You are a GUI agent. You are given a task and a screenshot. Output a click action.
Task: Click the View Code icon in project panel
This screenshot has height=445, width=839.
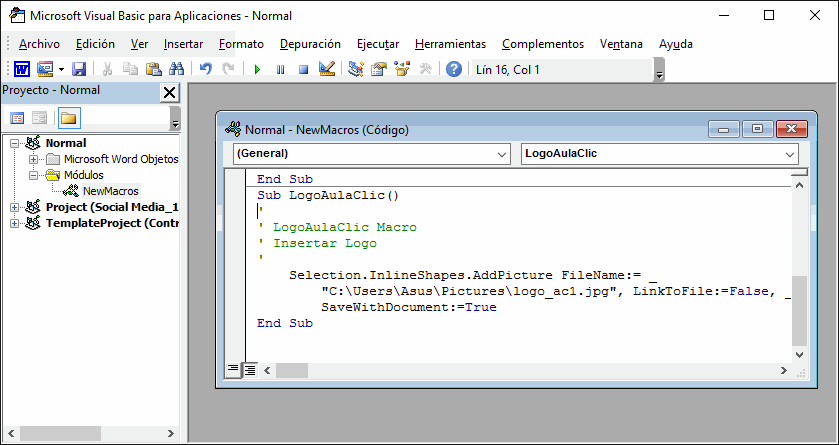point(18,118)
